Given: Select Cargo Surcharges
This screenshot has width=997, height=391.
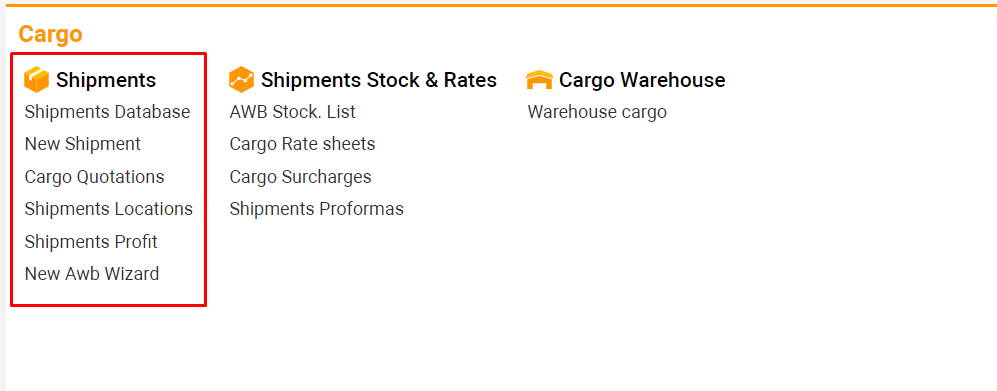Looking at the screenshot, I should [x=301, y=177].
